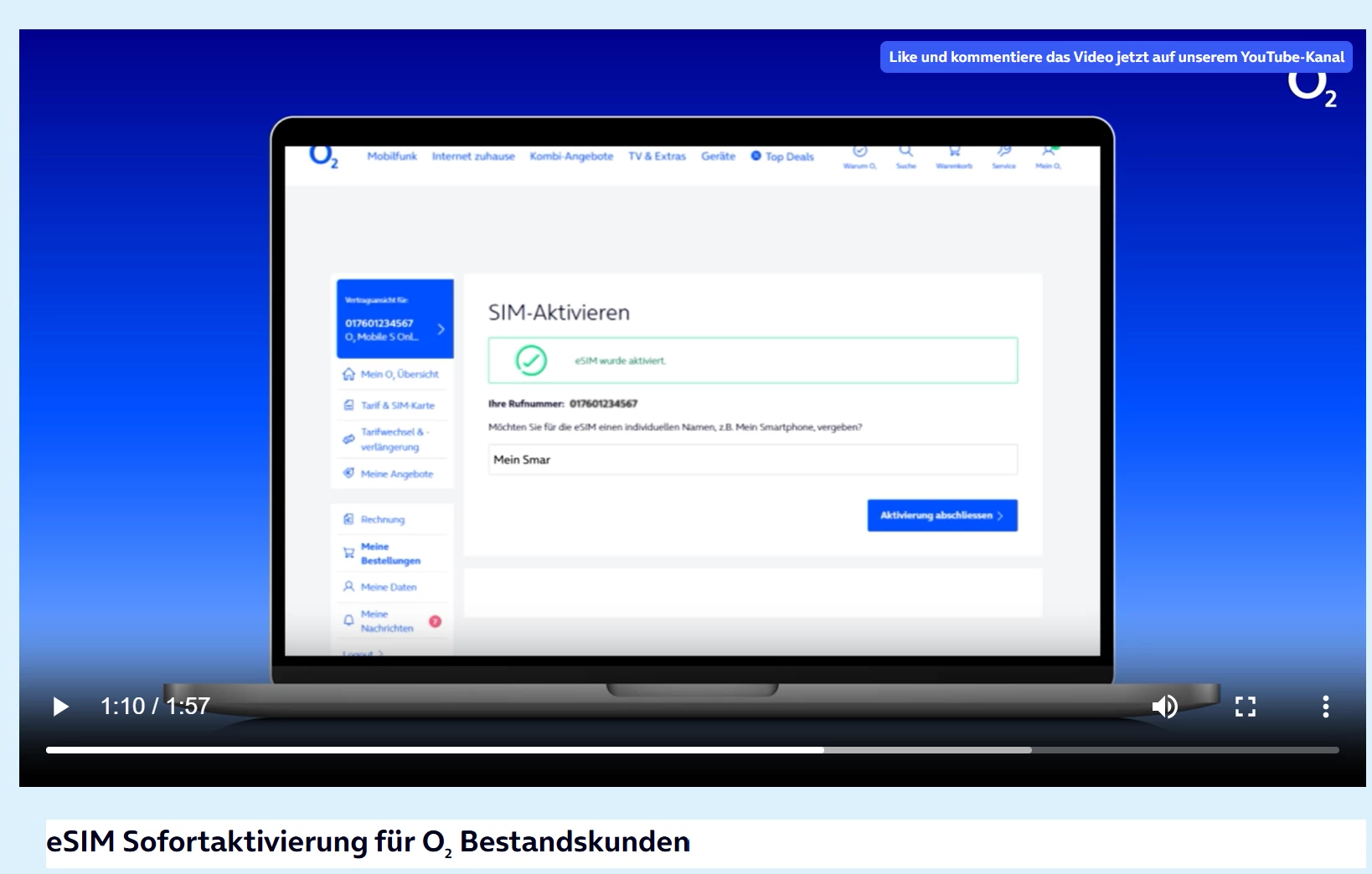1372x874 pixels.
Task: Click the bell icon beside Meine Nachrichten
Action: 348,620
